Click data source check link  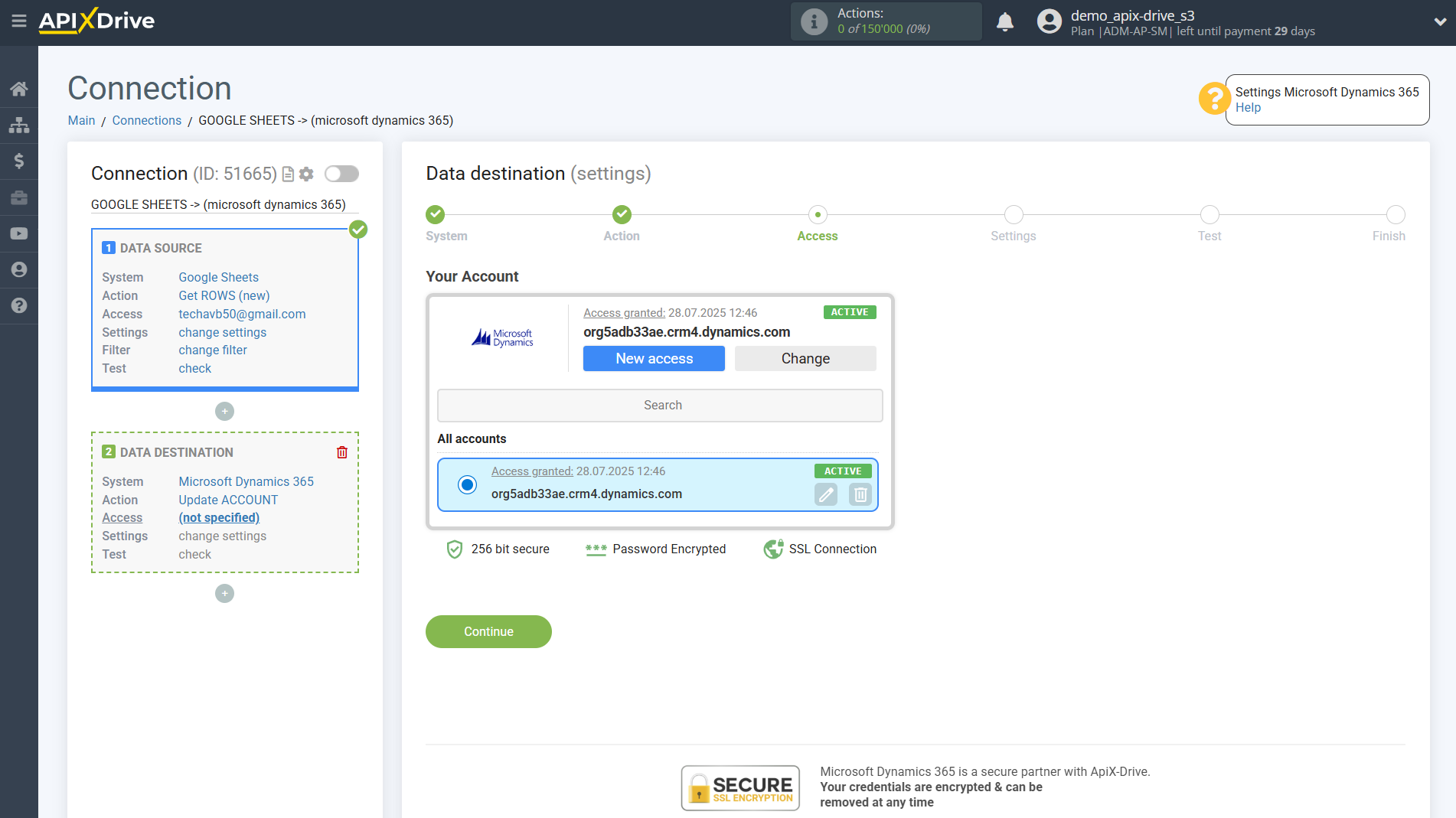tap(194, 368)
